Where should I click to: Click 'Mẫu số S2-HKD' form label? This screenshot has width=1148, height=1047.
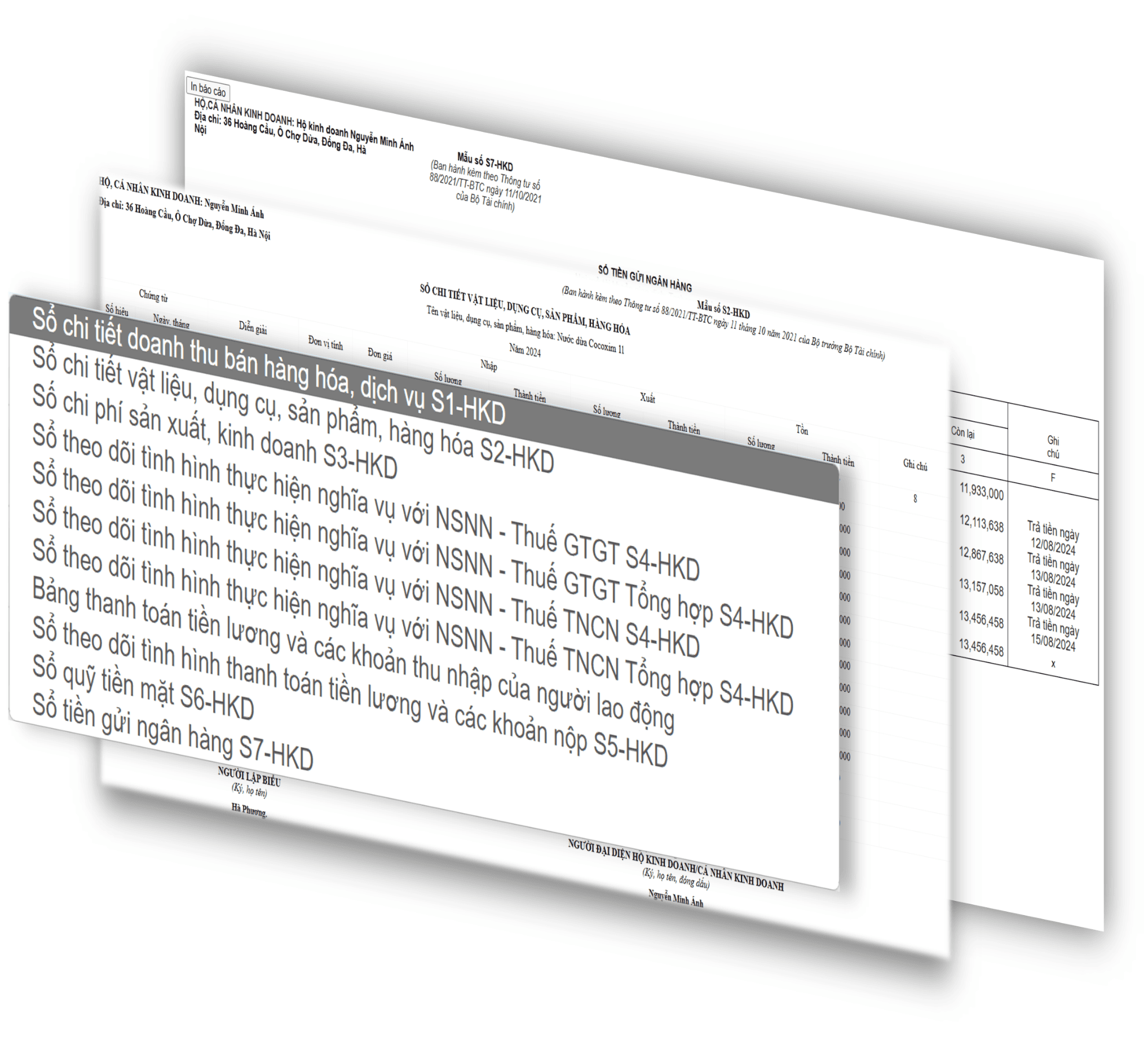pyautogui.click(x=723, y=309)
